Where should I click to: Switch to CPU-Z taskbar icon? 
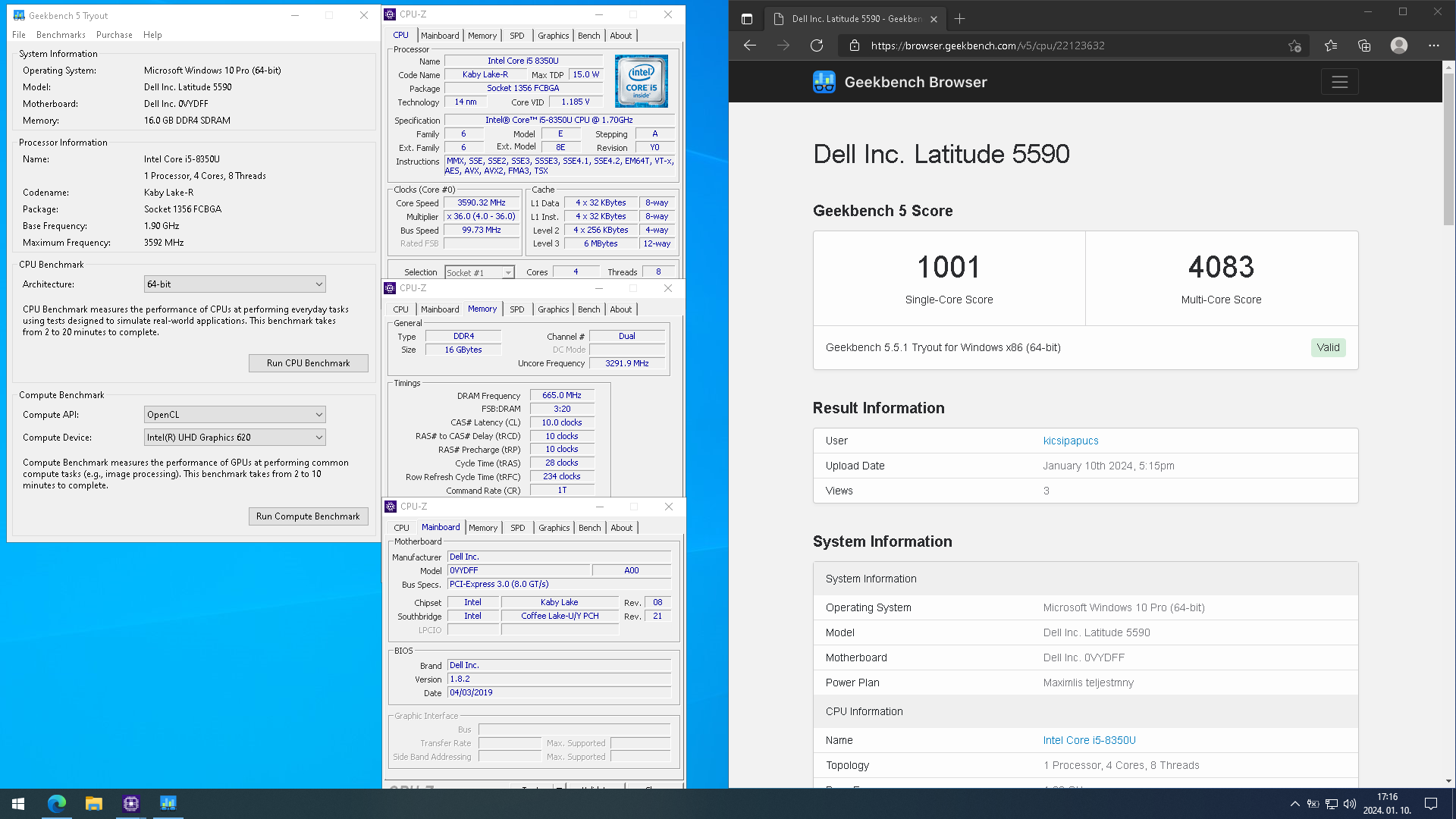(131, 804)
